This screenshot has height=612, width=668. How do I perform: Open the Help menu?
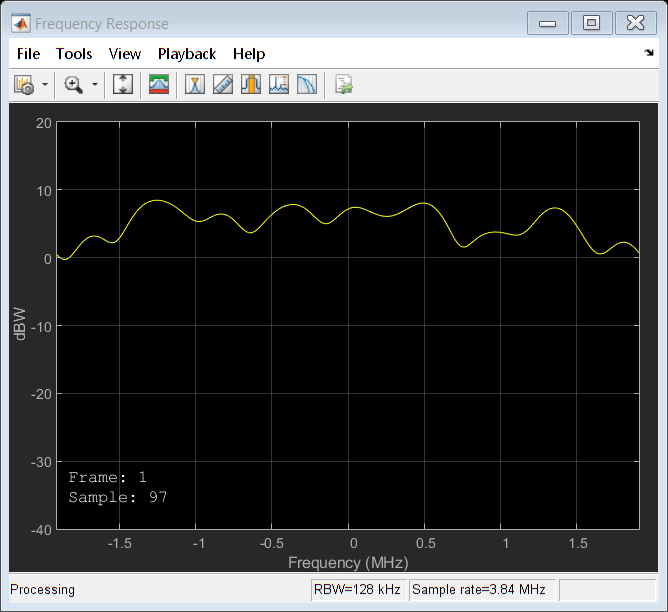(249, 54)
